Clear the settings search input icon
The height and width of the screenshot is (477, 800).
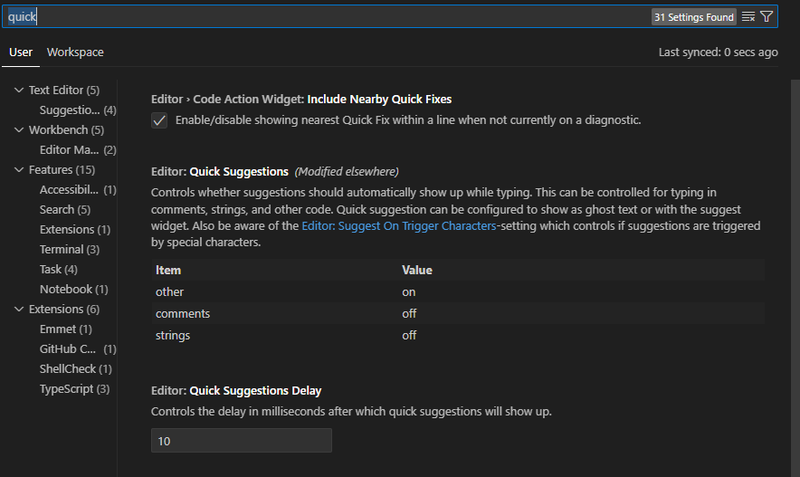click(748, 17)
